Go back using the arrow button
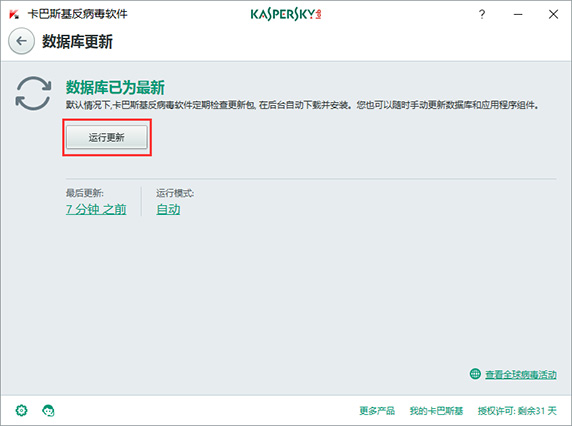Image resolution: width=572 pixels, height=426 pixels. tap(22, 41)
